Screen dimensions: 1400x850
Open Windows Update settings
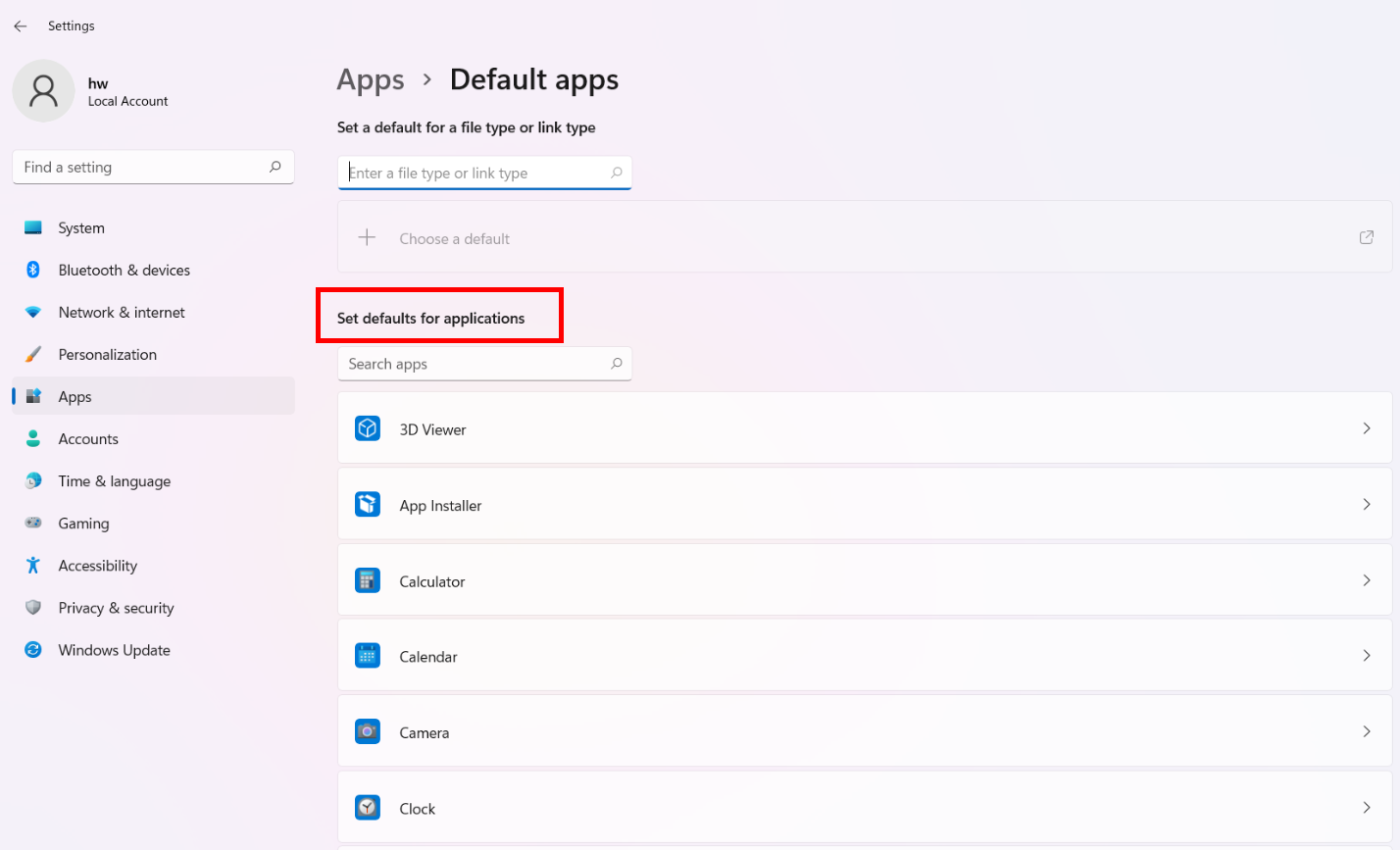click(153, 649)
